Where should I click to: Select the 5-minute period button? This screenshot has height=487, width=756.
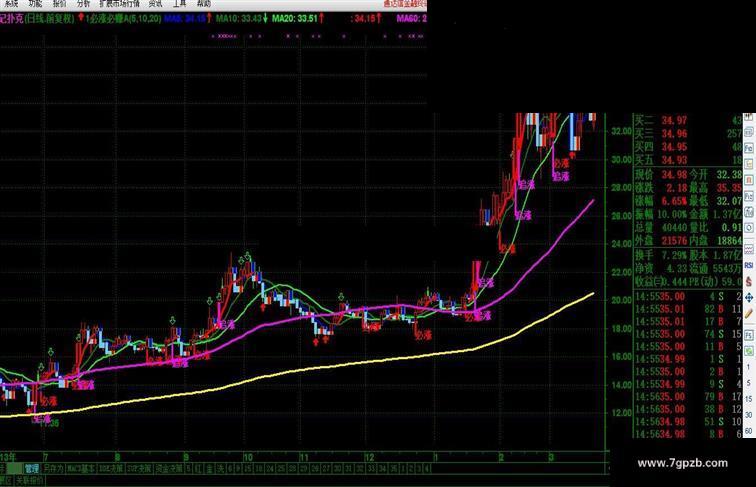(749, 383)
